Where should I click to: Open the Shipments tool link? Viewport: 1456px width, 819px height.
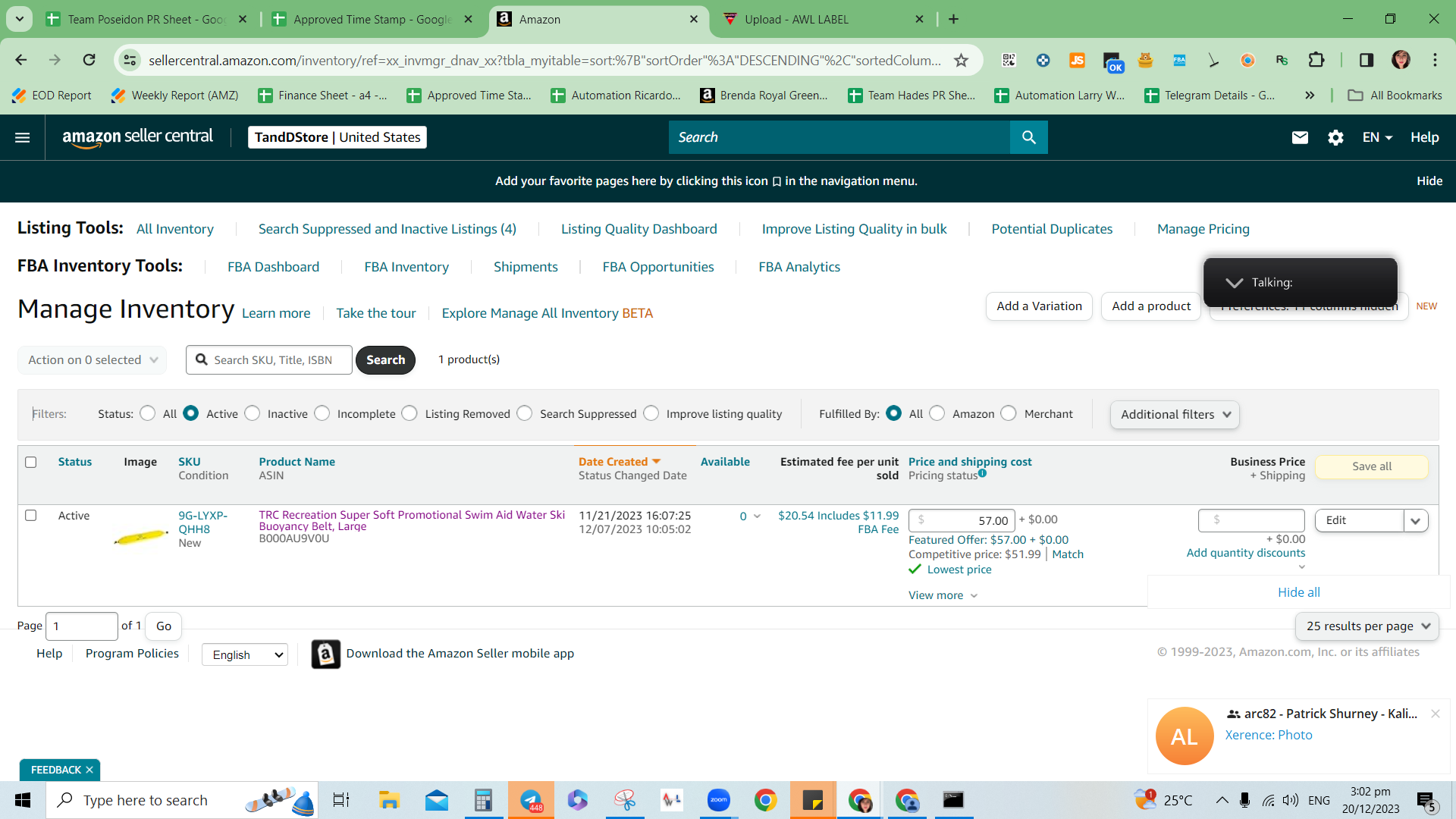526,267
